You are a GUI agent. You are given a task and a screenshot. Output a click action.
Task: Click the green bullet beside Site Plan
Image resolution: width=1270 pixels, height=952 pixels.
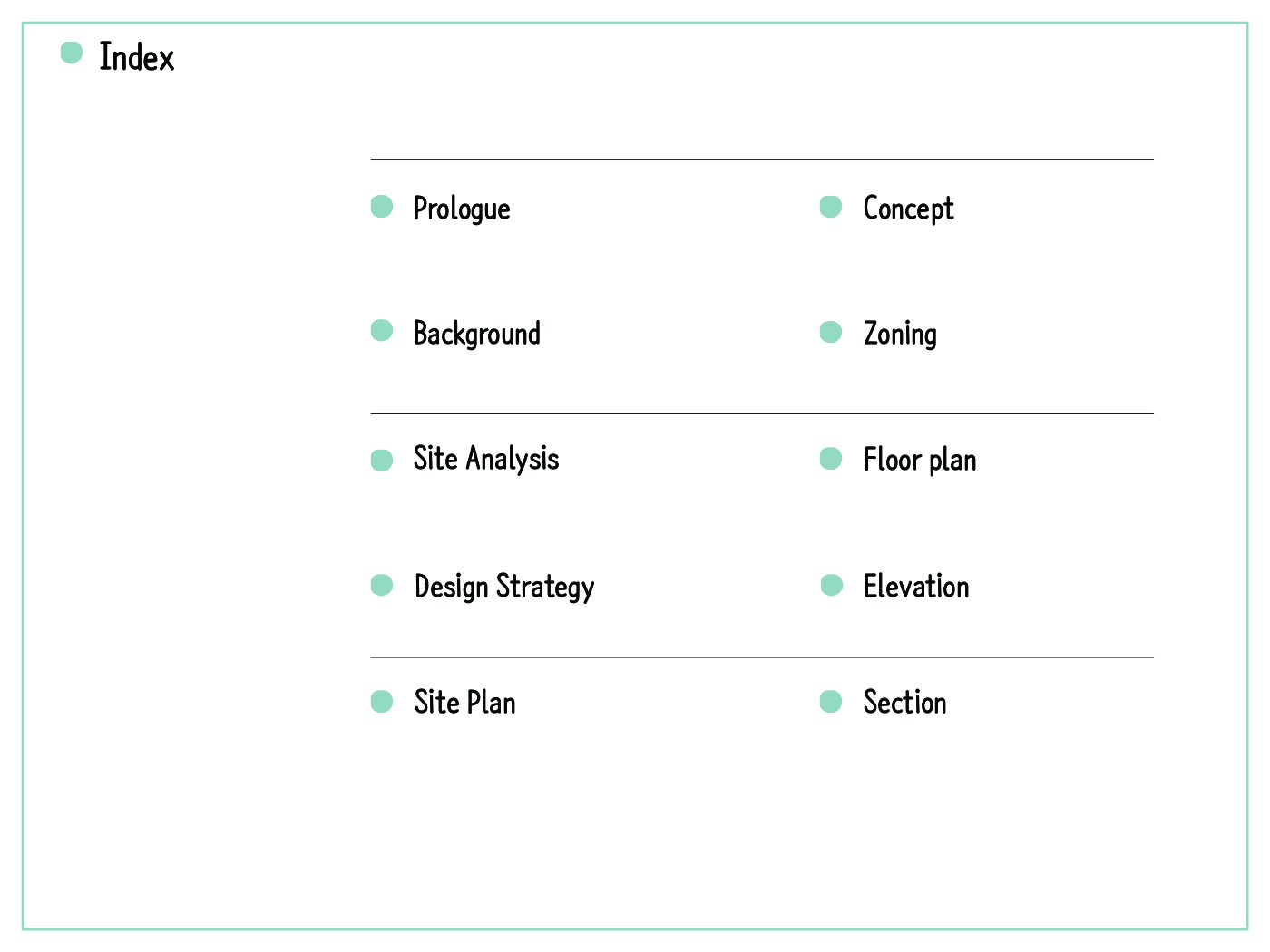382,702
